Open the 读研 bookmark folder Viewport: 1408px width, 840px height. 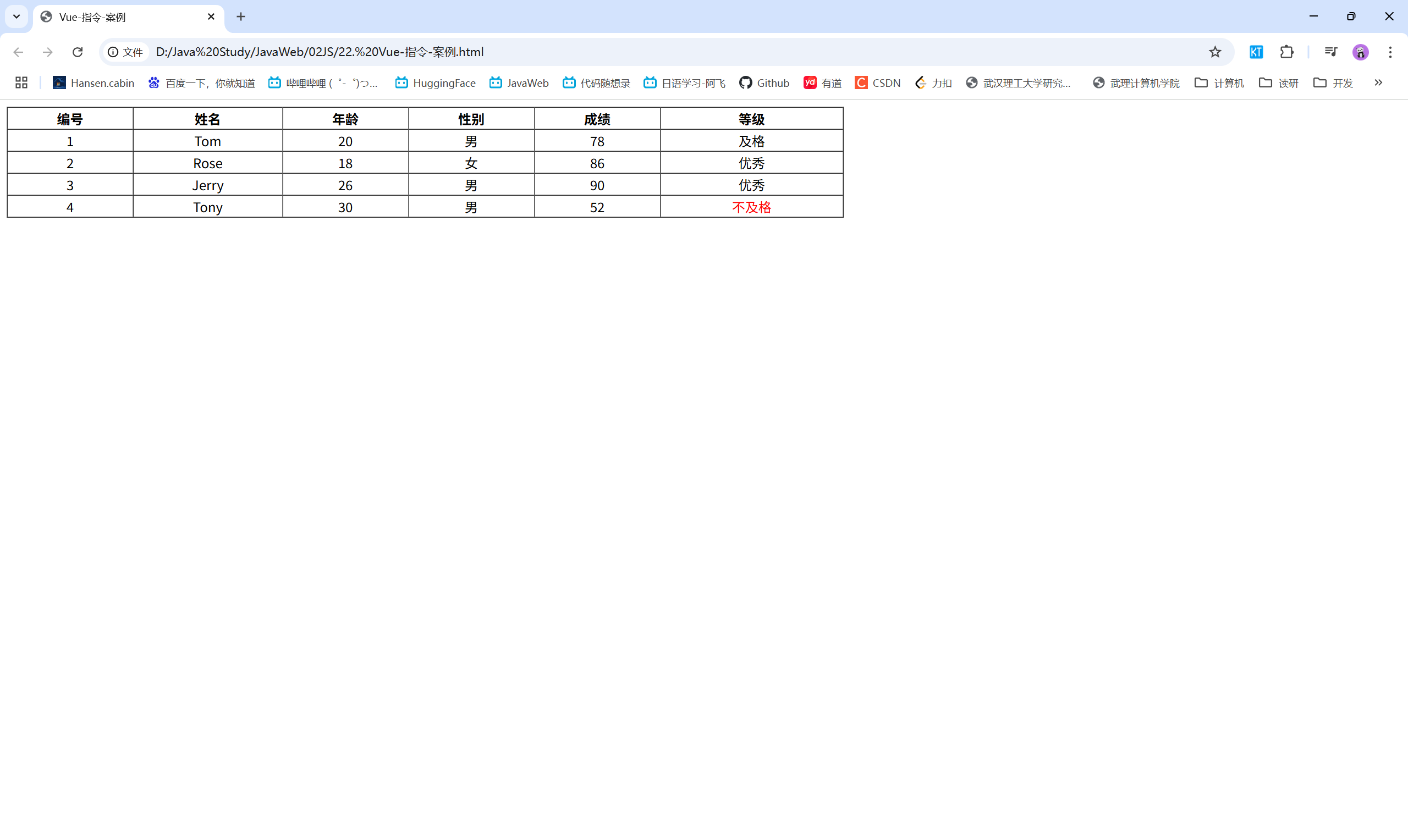1279,82
